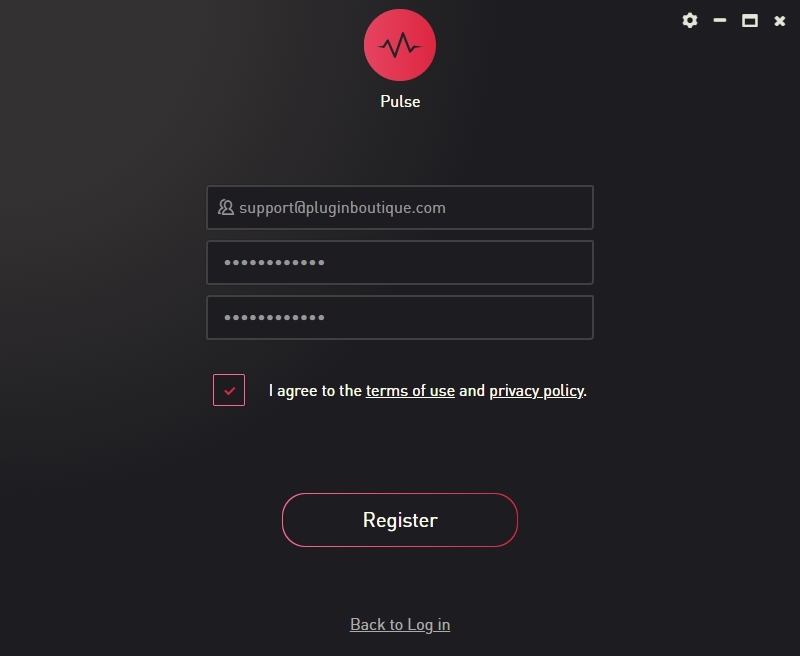Close the Pulse window

pos(780,20)
